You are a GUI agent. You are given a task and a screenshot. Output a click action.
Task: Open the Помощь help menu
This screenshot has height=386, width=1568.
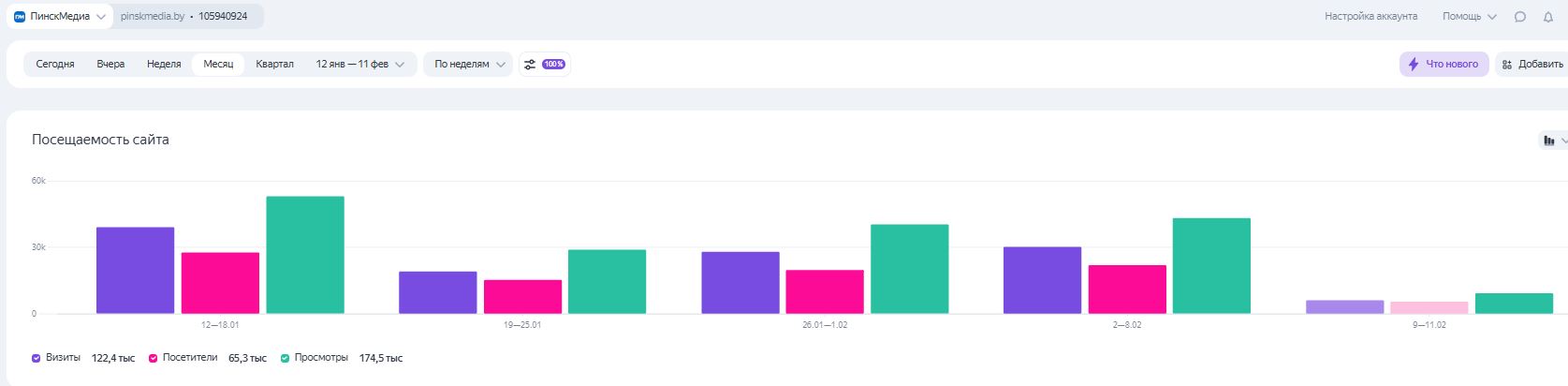tap(1469, 17)
